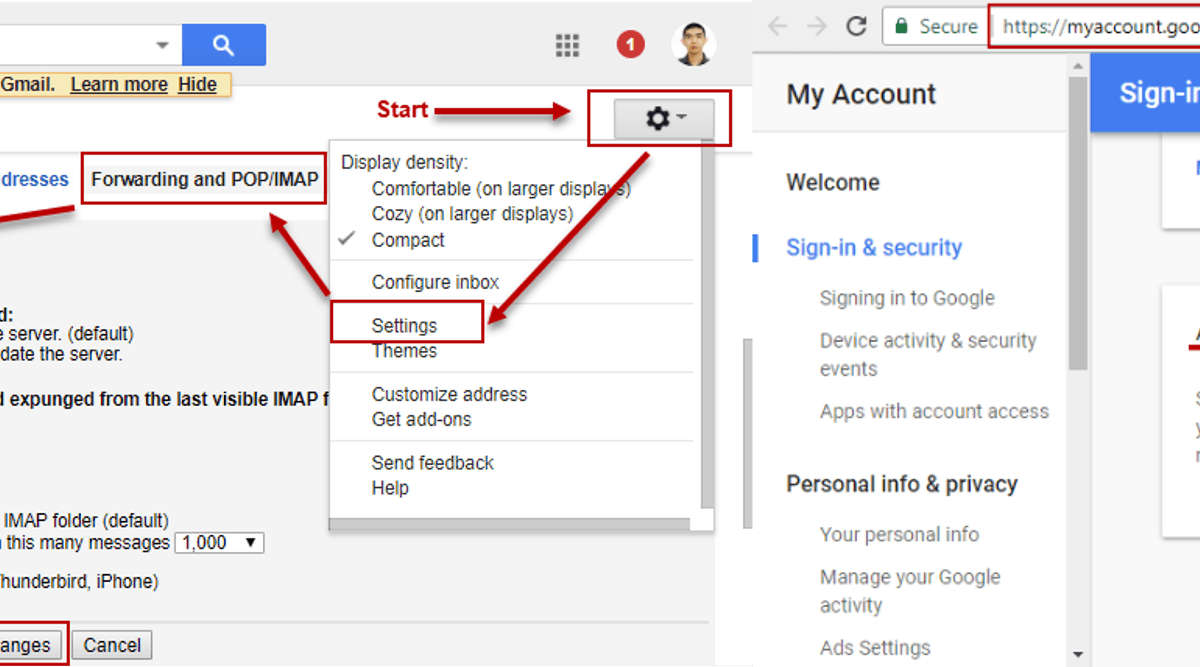Viewport: 1200px width, 667px height.
Task: Click the Cancel button
Action: click(111, 644)
